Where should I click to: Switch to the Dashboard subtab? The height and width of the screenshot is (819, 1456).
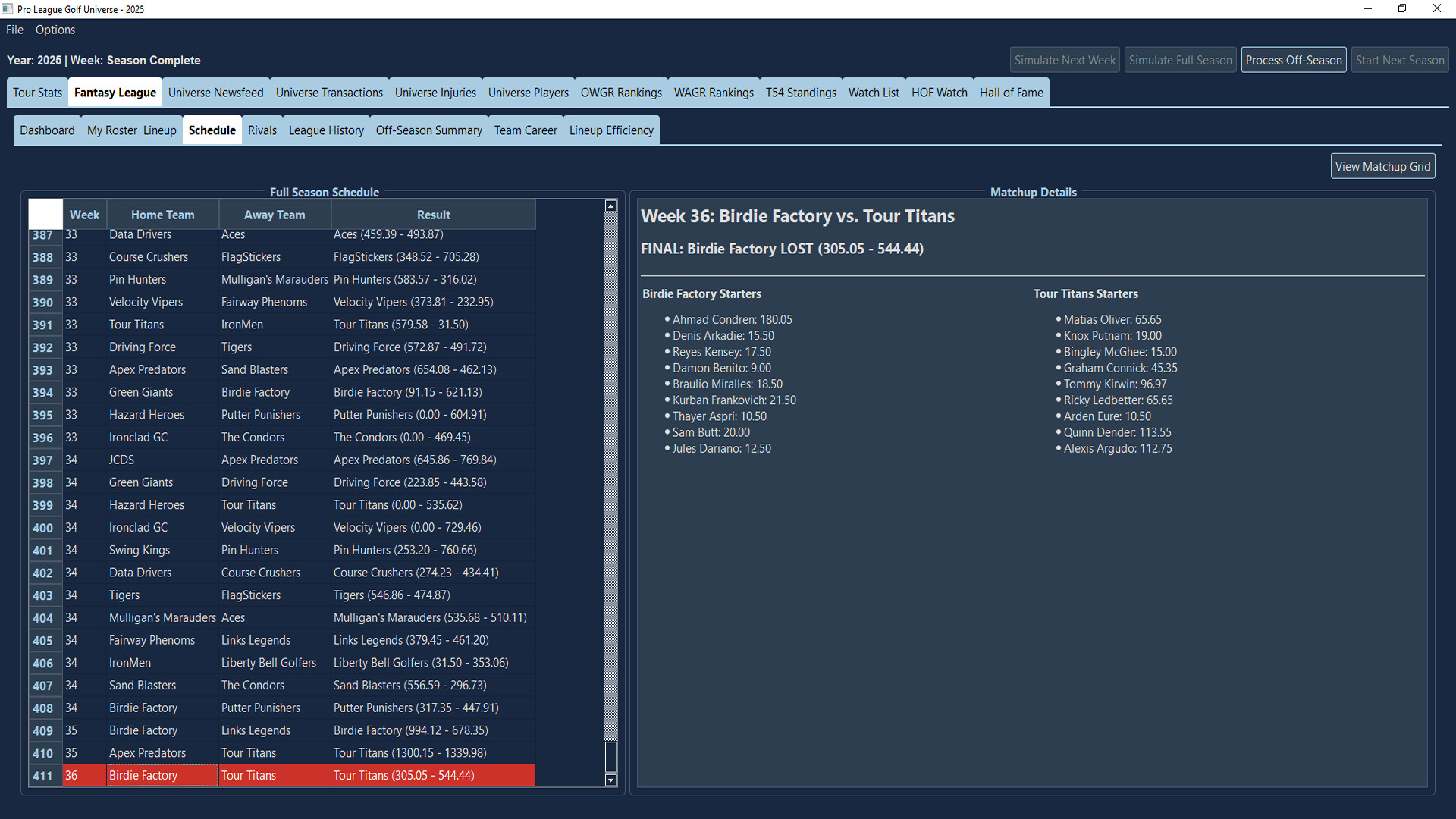47,130
